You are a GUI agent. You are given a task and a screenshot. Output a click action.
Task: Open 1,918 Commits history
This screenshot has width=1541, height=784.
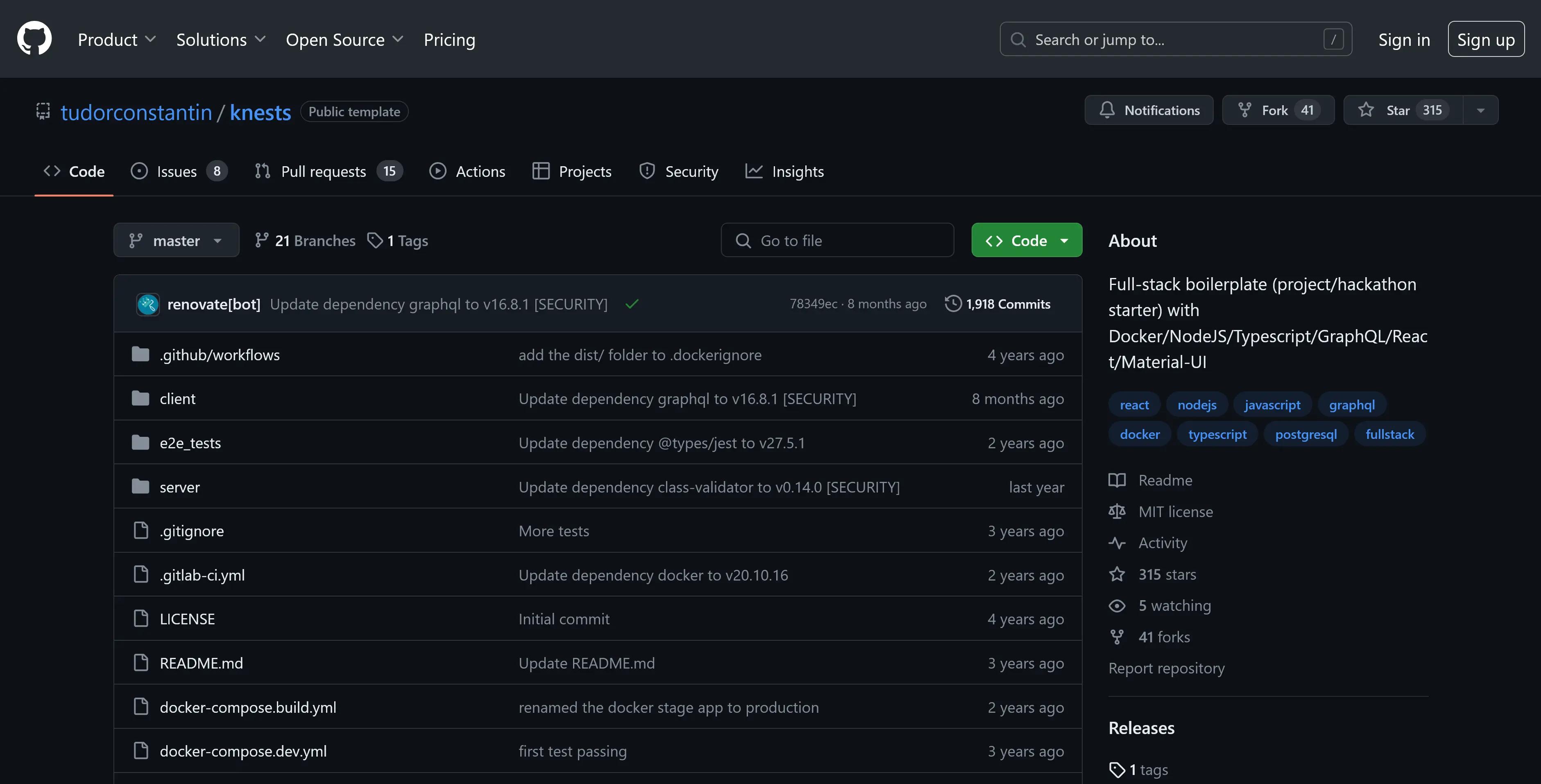coord(997,304)
